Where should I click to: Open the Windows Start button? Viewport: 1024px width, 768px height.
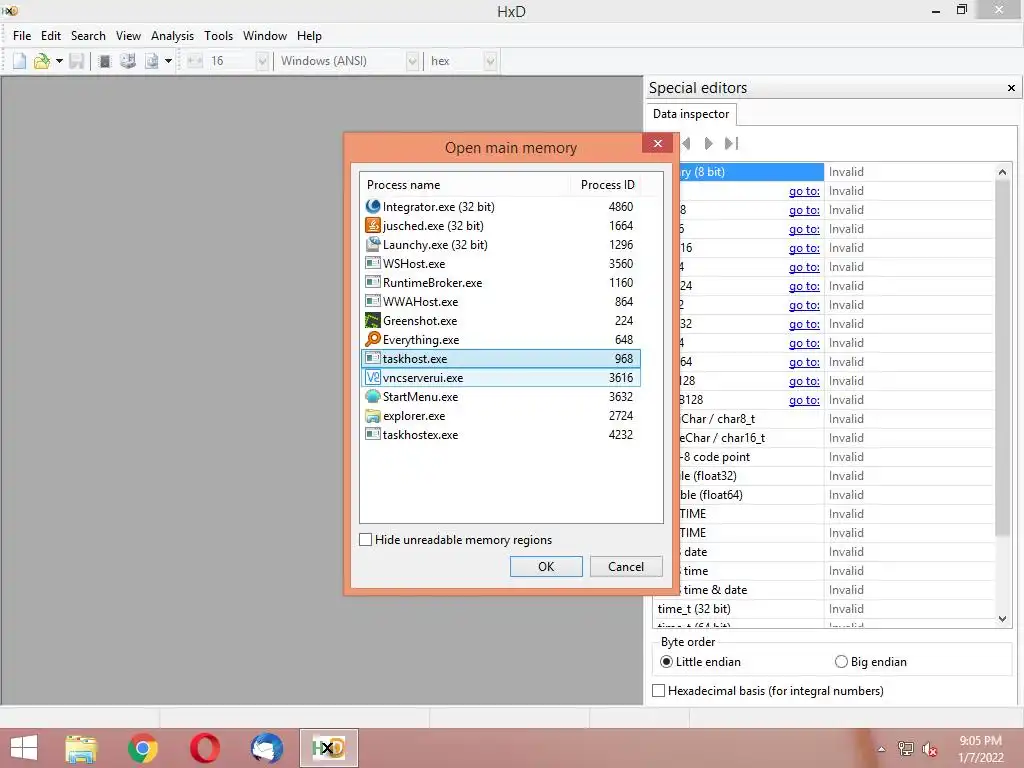(x=24, y=748)
